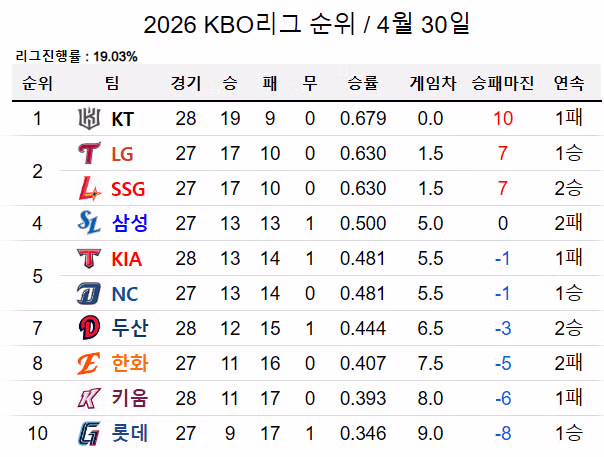Click the red D logo beside 두산
This screenshot has width=604, height=457.
coord(89,328)
